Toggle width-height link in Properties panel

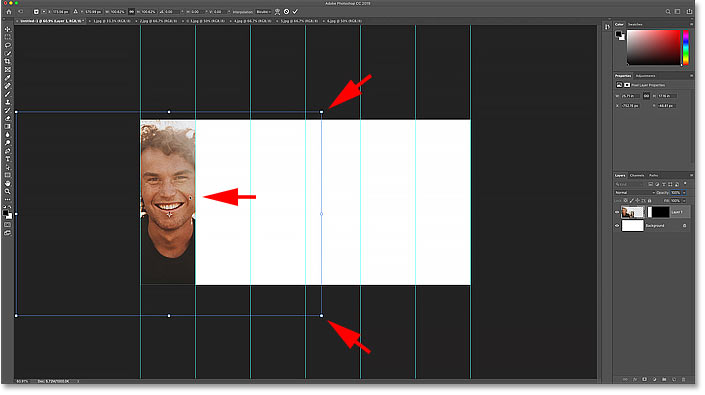coord(647,96)
